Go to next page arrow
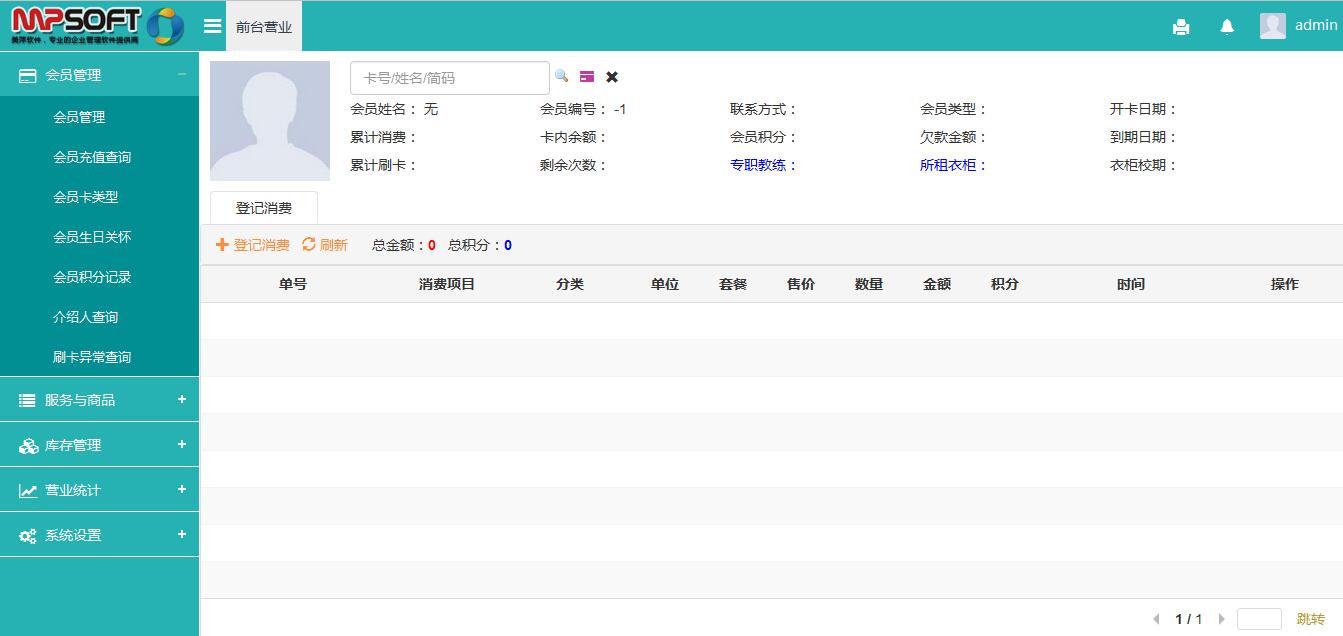 pyautogui.click(x=1221, y=619)
